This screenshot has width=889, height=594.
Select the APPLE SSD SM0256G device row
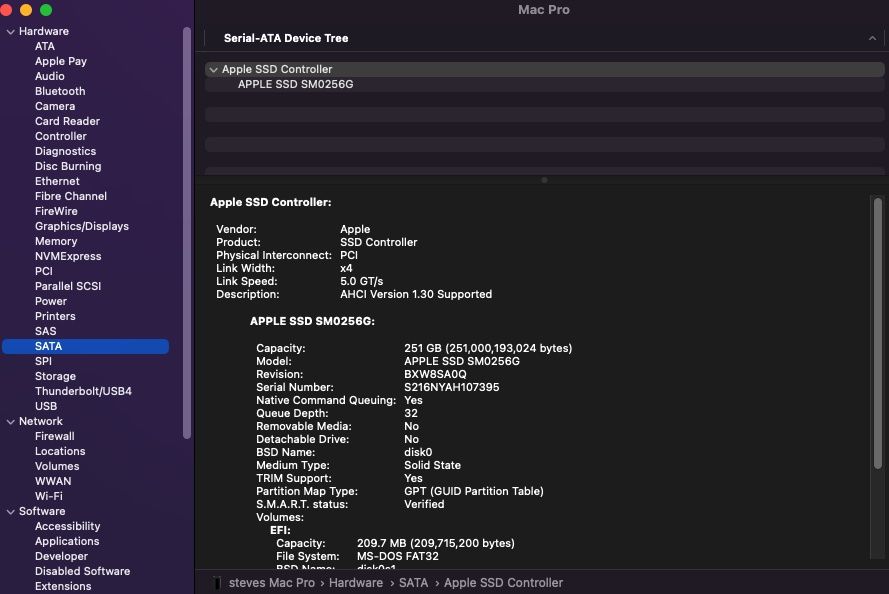[544, 84]
